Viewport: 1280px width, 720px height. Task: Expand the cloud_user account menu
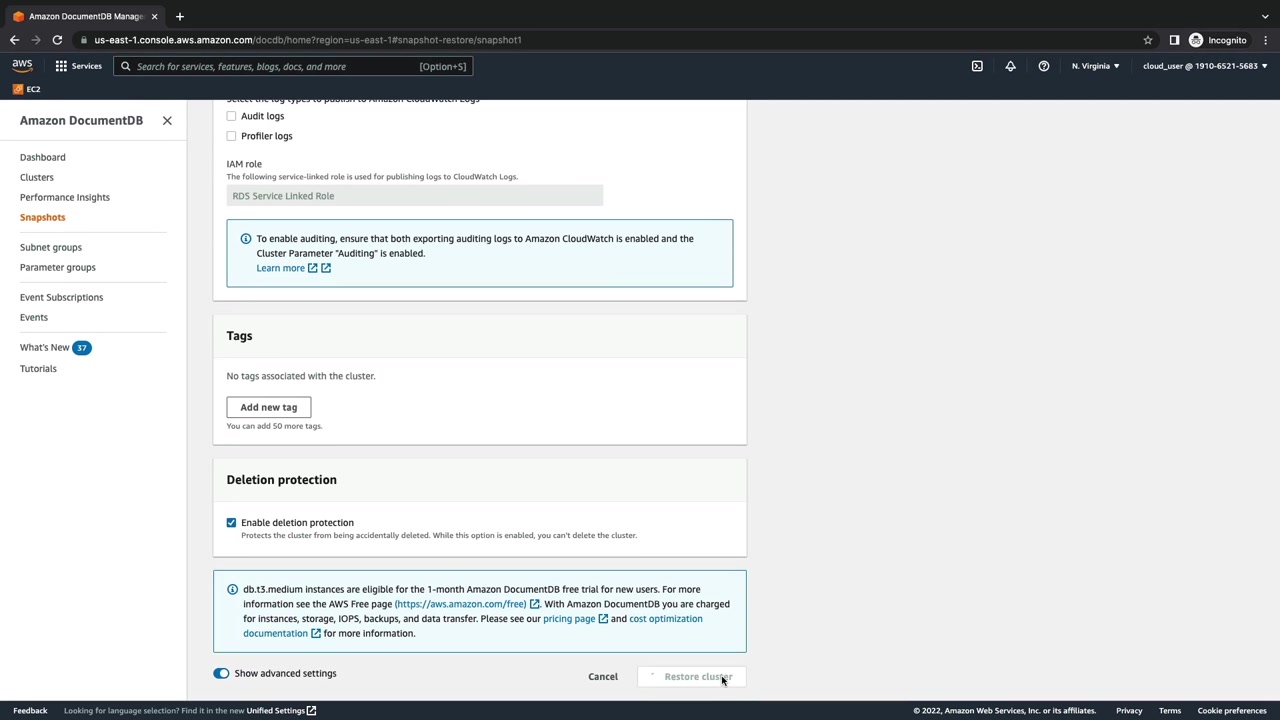coord(1204,66)
